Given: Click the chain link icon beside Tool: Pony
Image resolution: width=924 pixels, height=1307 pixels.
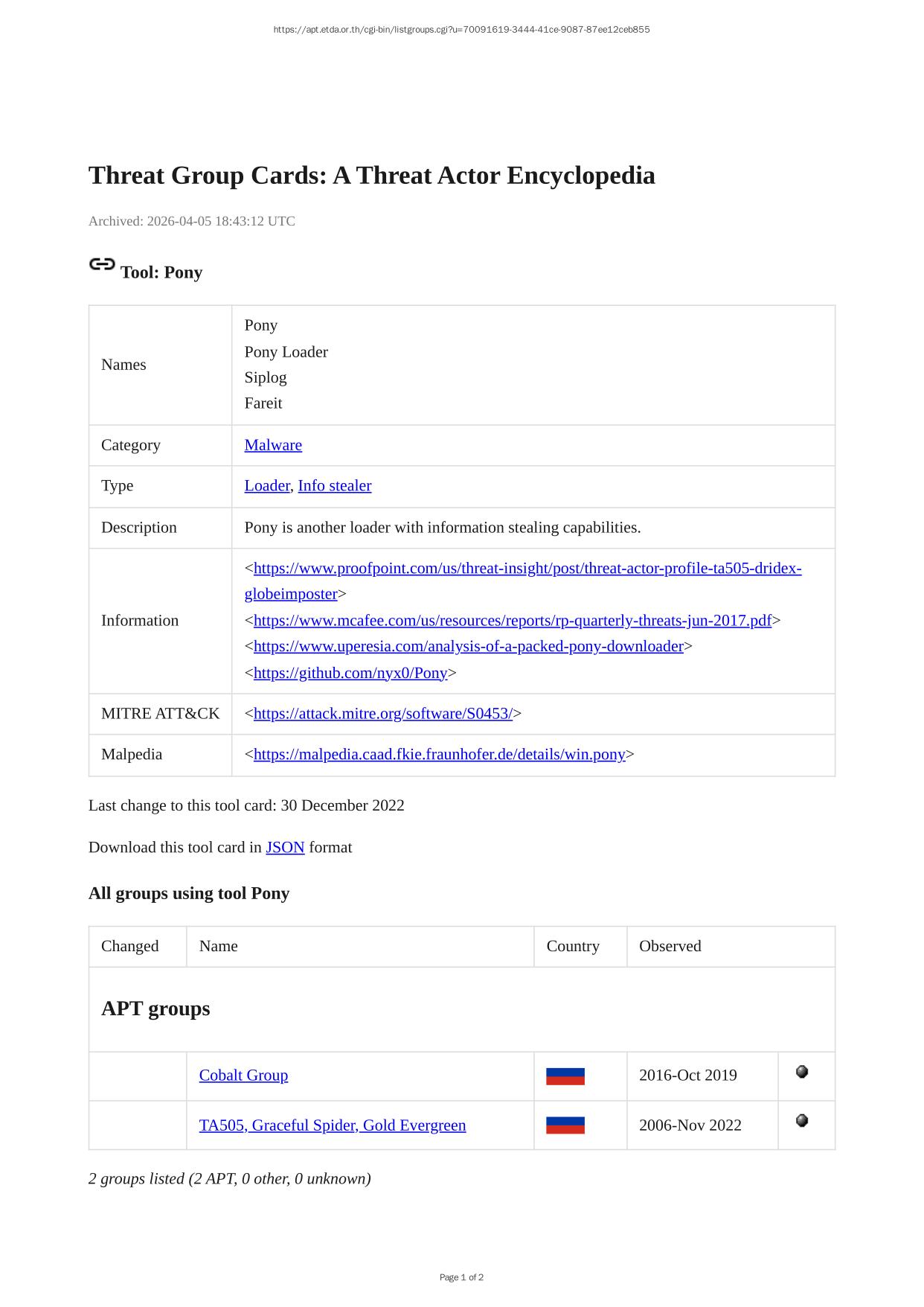Looking at the screenshot, I should coord(102,264).
